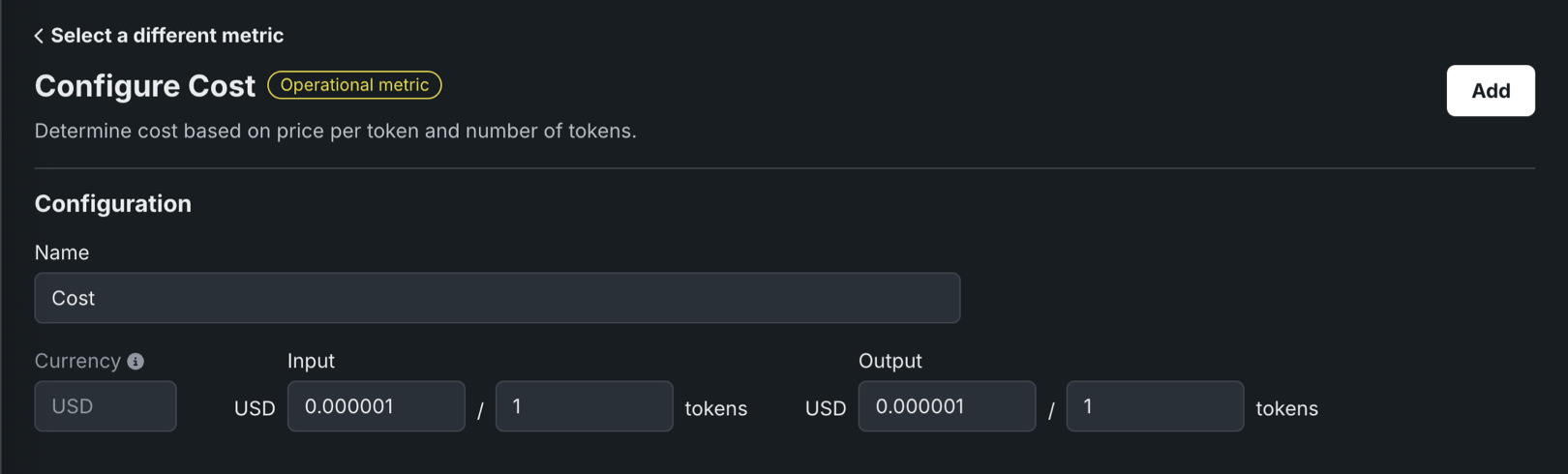Click the Input price field 0.000001

point(376,406)
